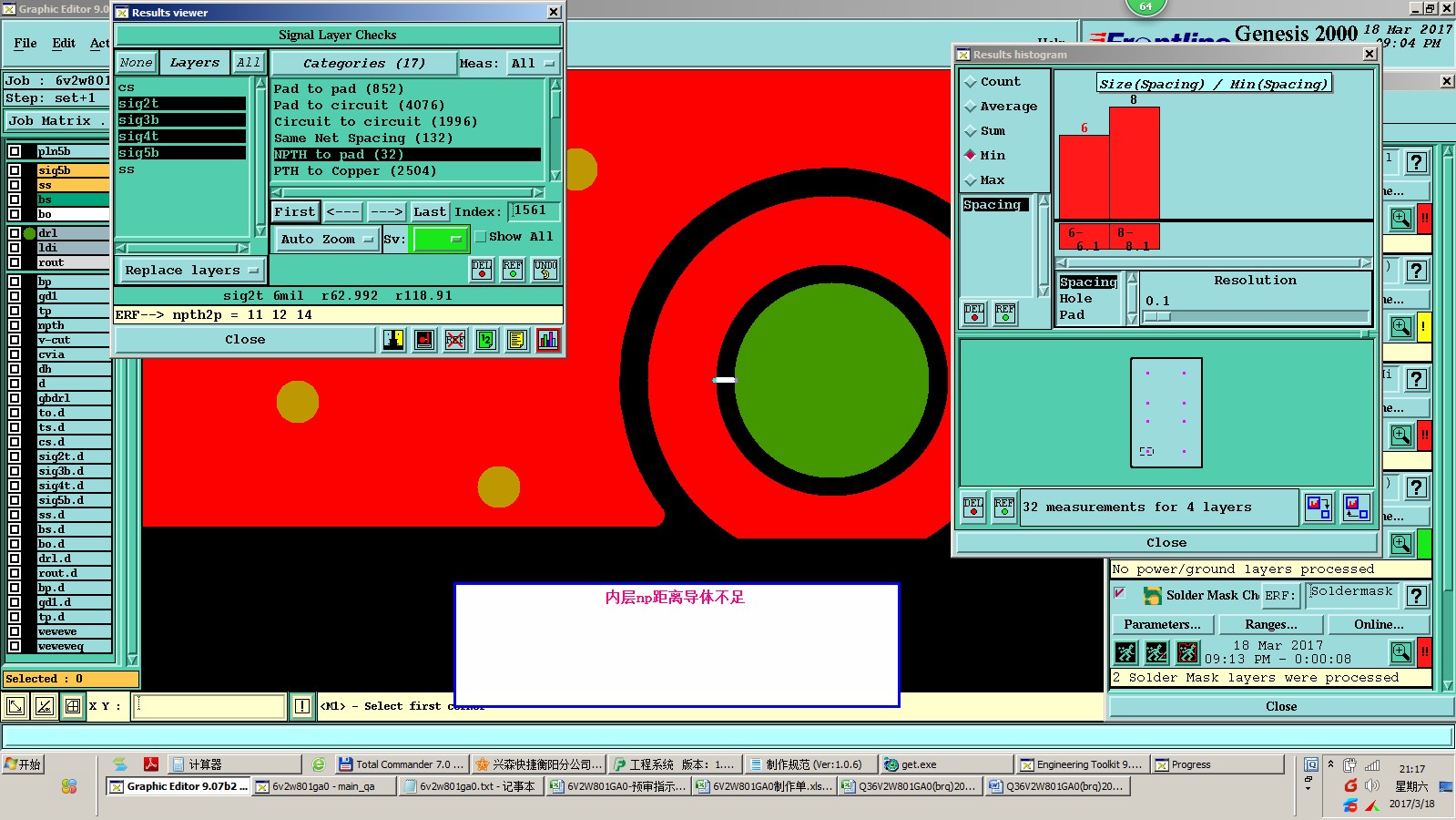This screenshot has height=820, width=1456.
Task: Click REF icon in Results viewer
Action: [513, 269]
